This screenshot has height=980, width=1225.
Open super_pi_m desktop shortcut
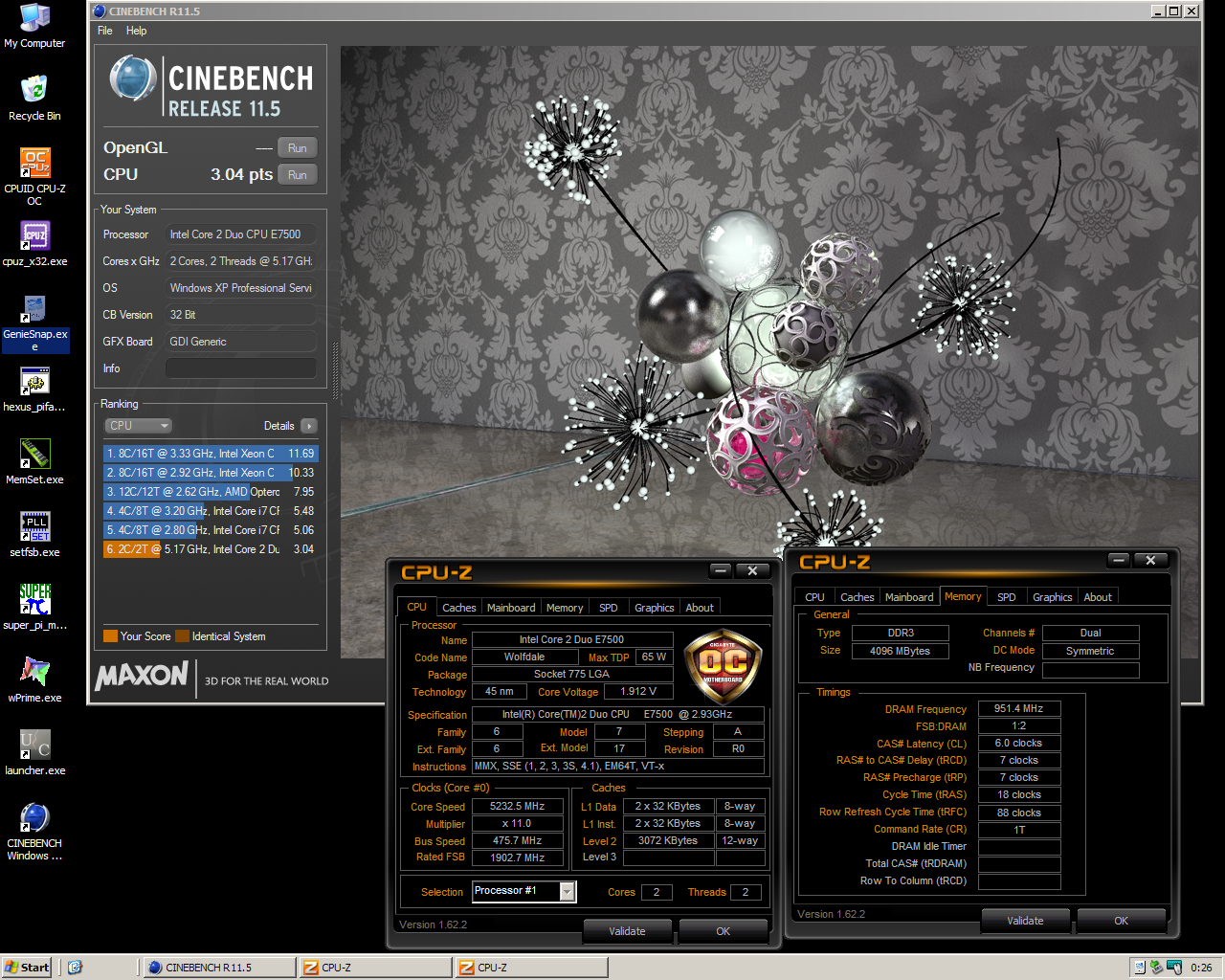[x=34, y=608]
